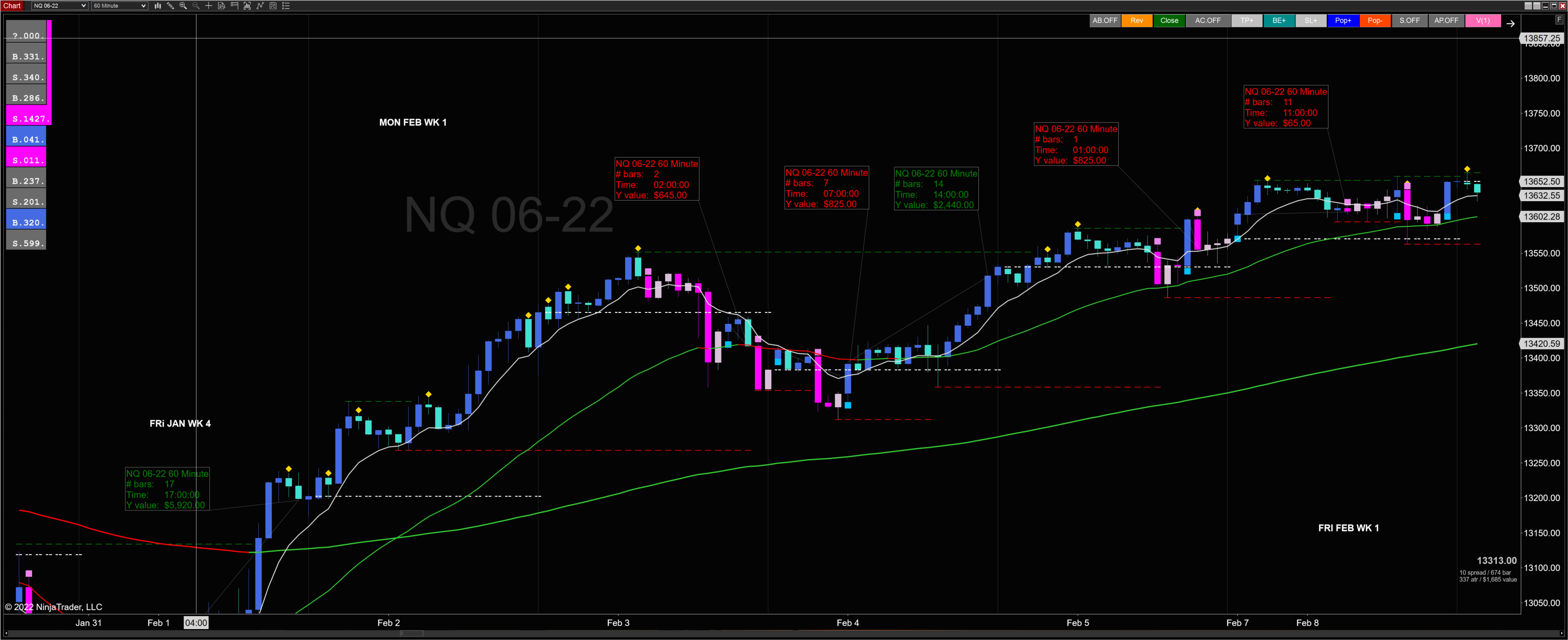Click the 13652.50 price marker
Screen dimensions: 1568x640
coord(1542,181)
